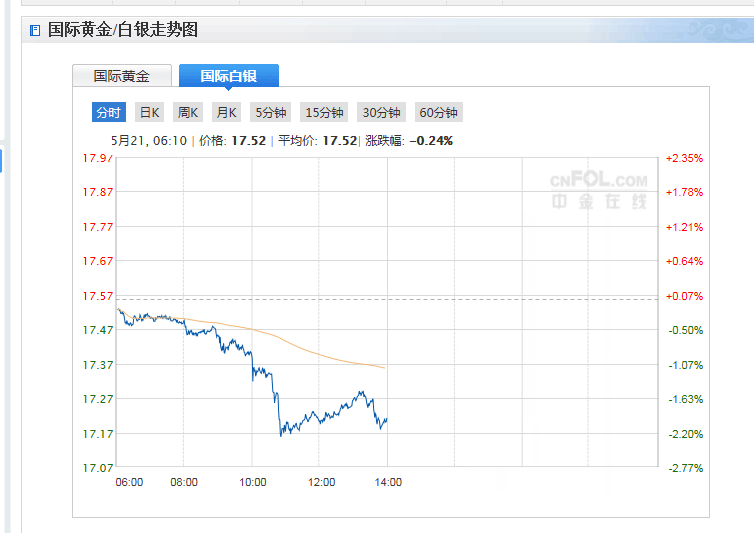
Task: Display the 月K monthly chart
Action: click(226, 112)
